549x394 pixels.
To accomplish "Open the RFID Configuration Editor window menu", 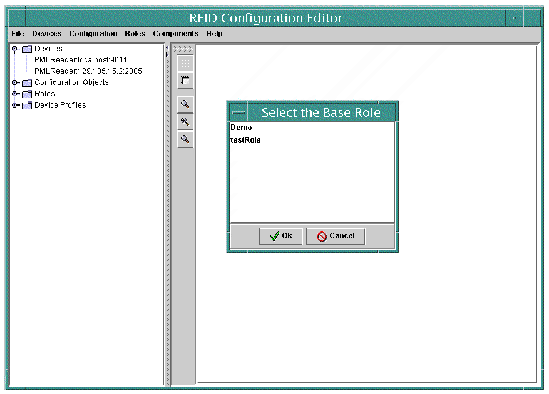I will tap(17, 18).
